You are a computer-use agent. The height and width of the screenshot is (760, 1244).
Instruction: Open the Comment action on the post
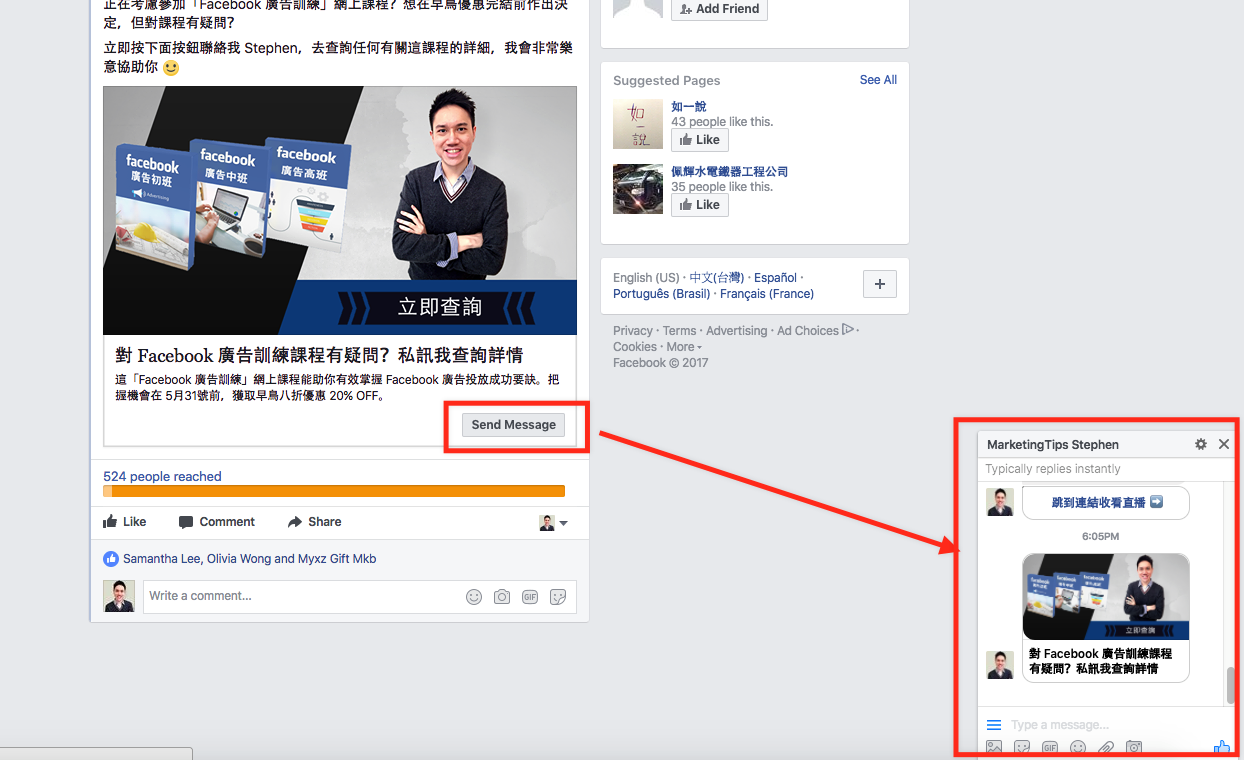pyautogui.click(x=216, y=522)
